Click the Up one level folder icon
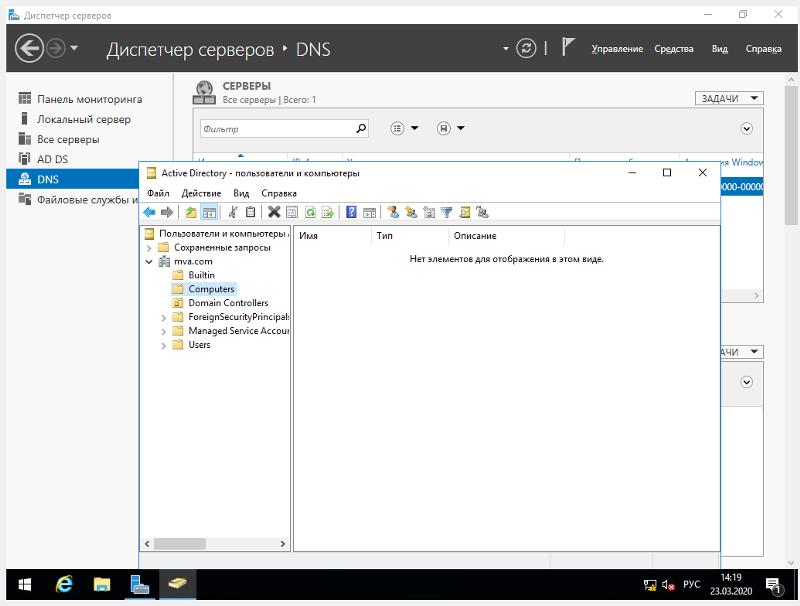The image size is (800, 606). pos(191,212)
